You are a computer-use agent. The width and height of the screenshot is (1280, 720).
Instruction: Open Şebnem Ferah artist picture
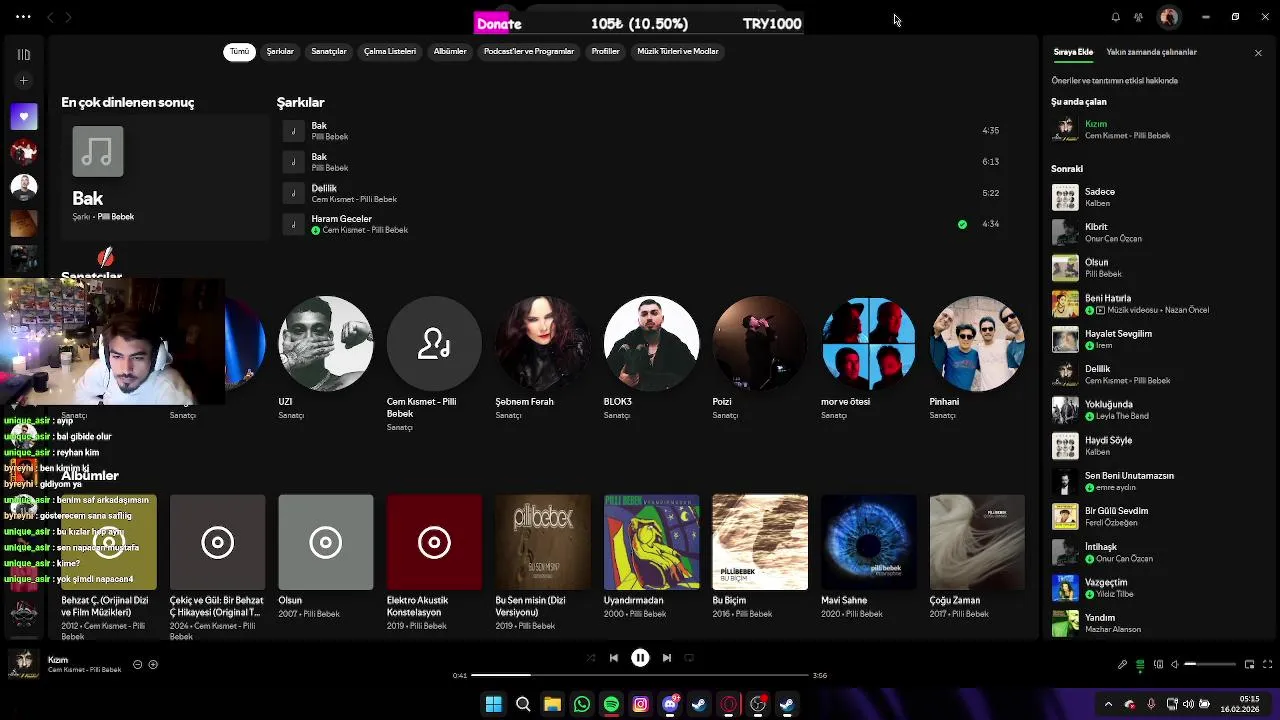pos(542,343)
